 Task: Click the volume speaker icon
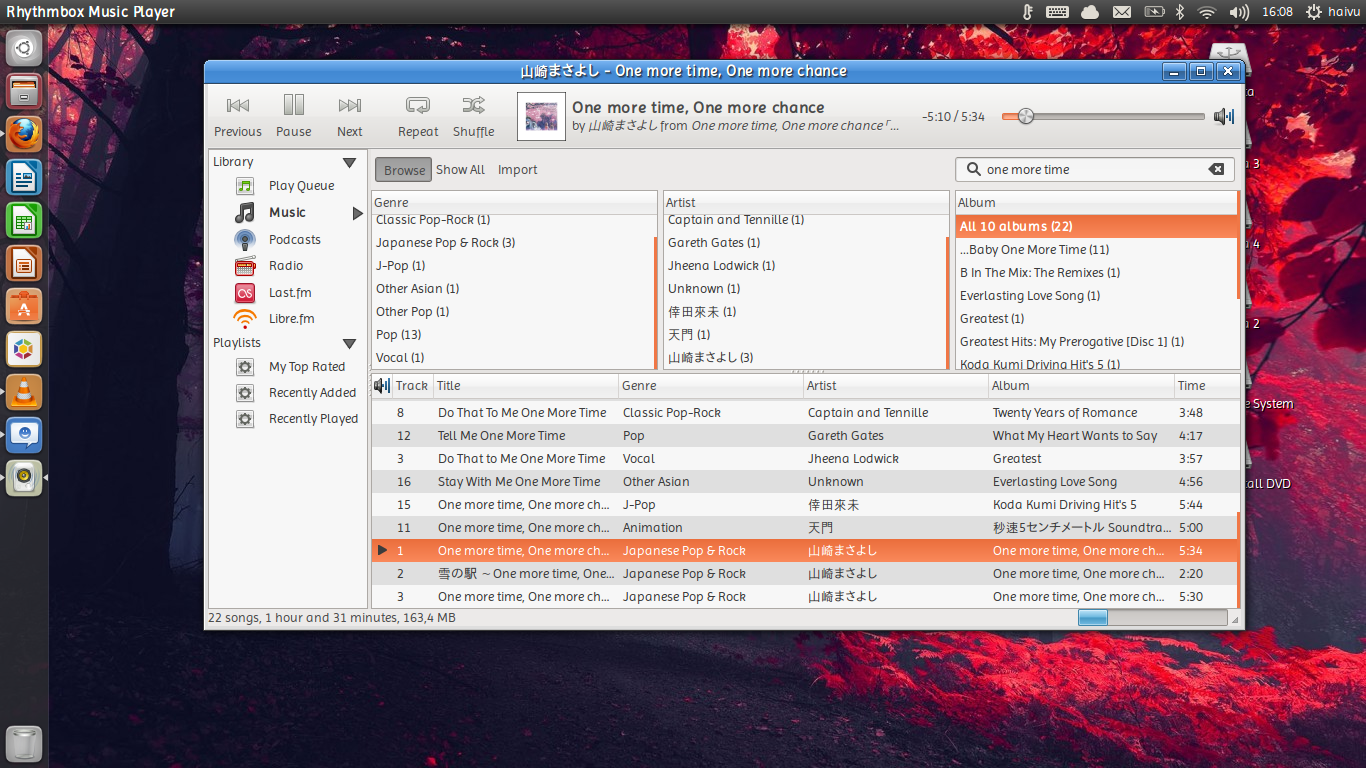point(1224,116)
